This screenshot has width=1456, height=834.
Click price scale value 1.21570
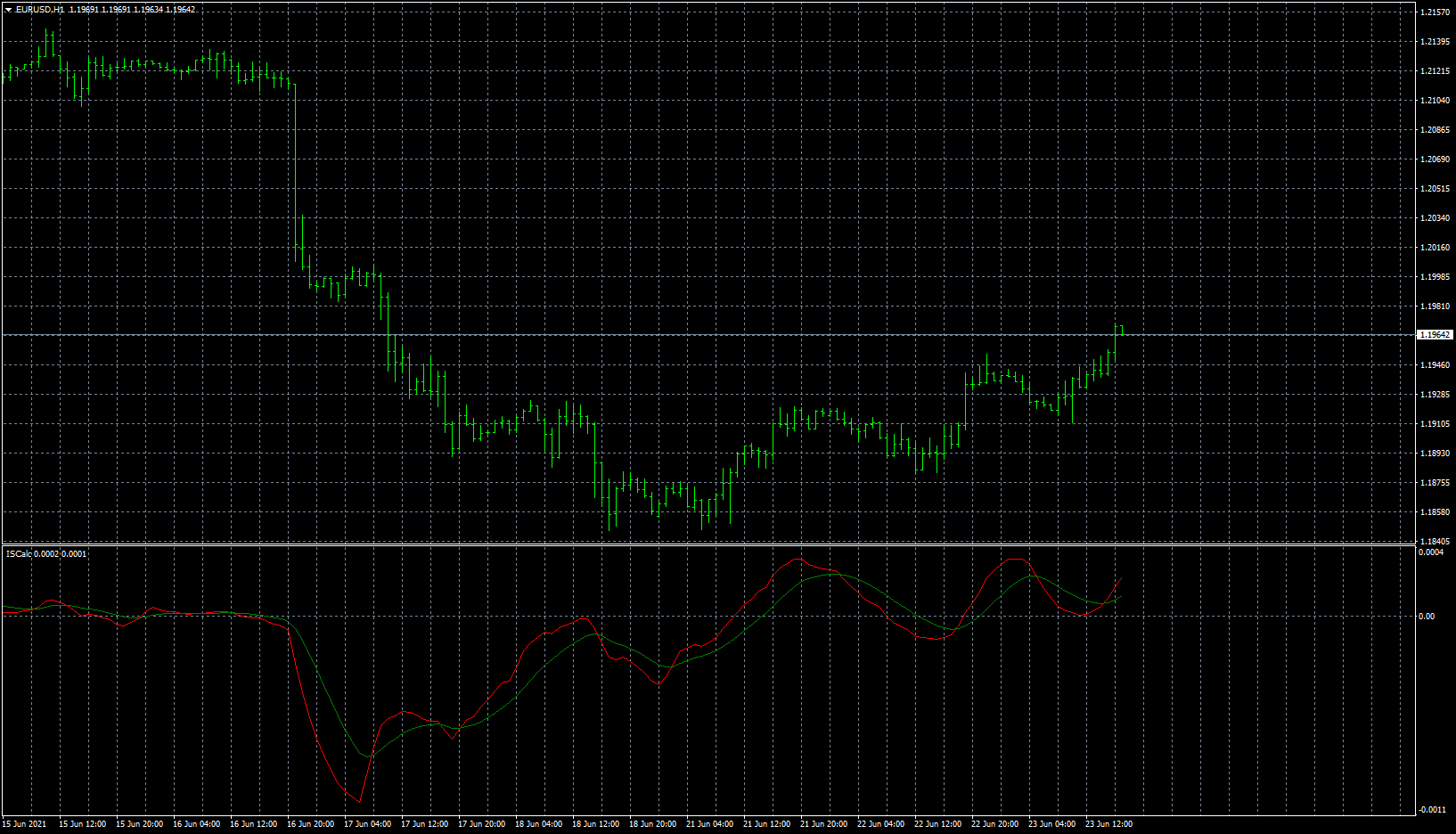tap(1435, 12)
